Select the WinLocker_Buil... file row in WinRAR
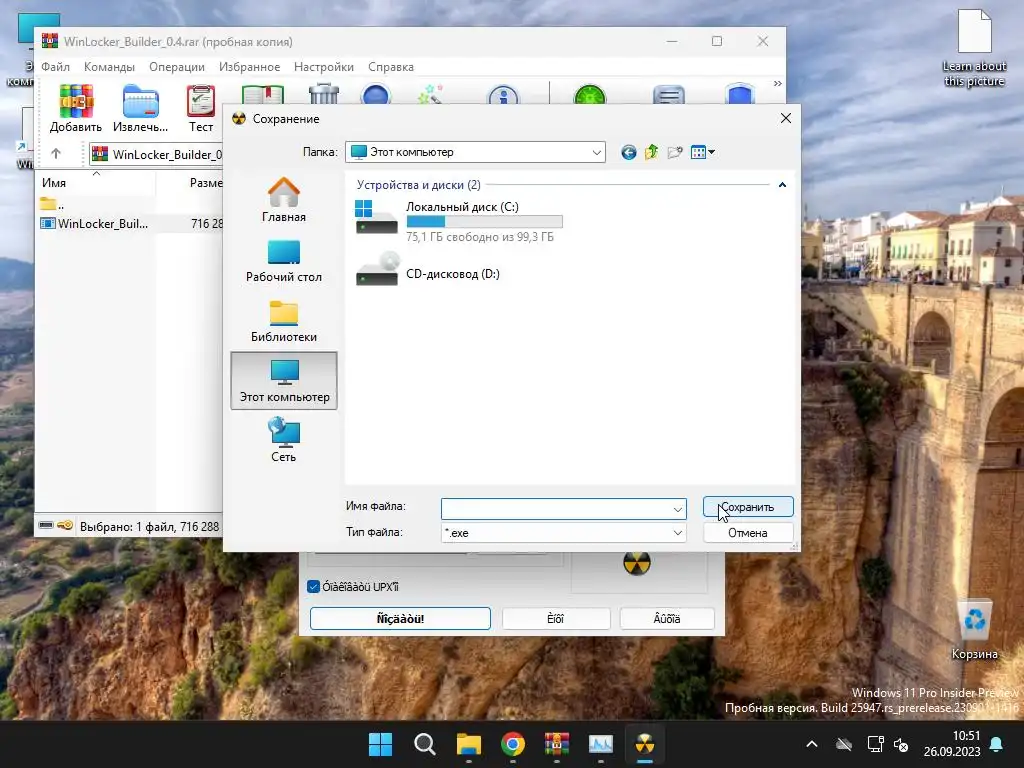Image resolution: width=1024 pixels, height=768 pixels. point(129,223)
